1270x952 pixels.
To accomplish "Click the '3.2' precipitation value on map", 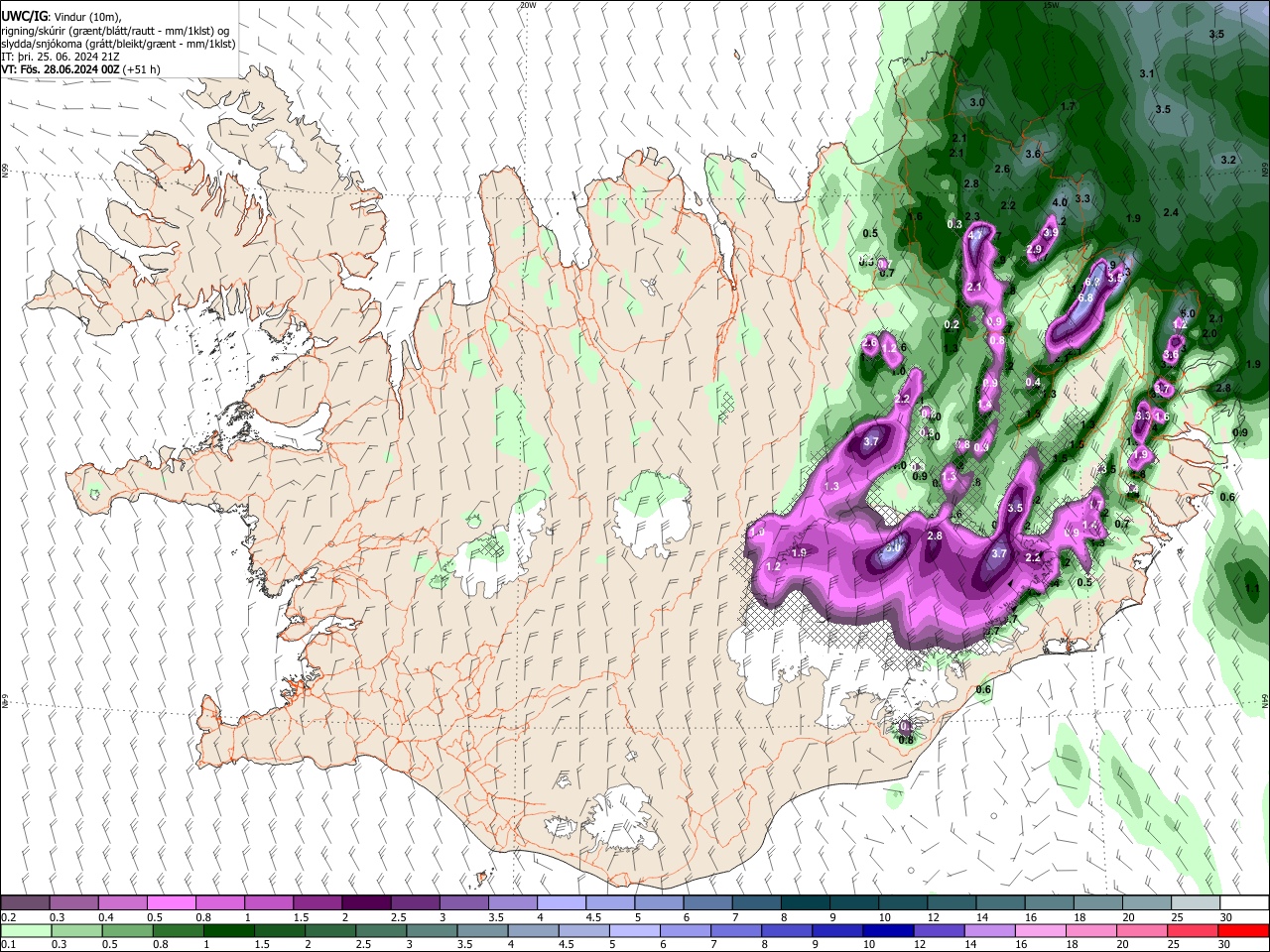I will pos(1228,160).
